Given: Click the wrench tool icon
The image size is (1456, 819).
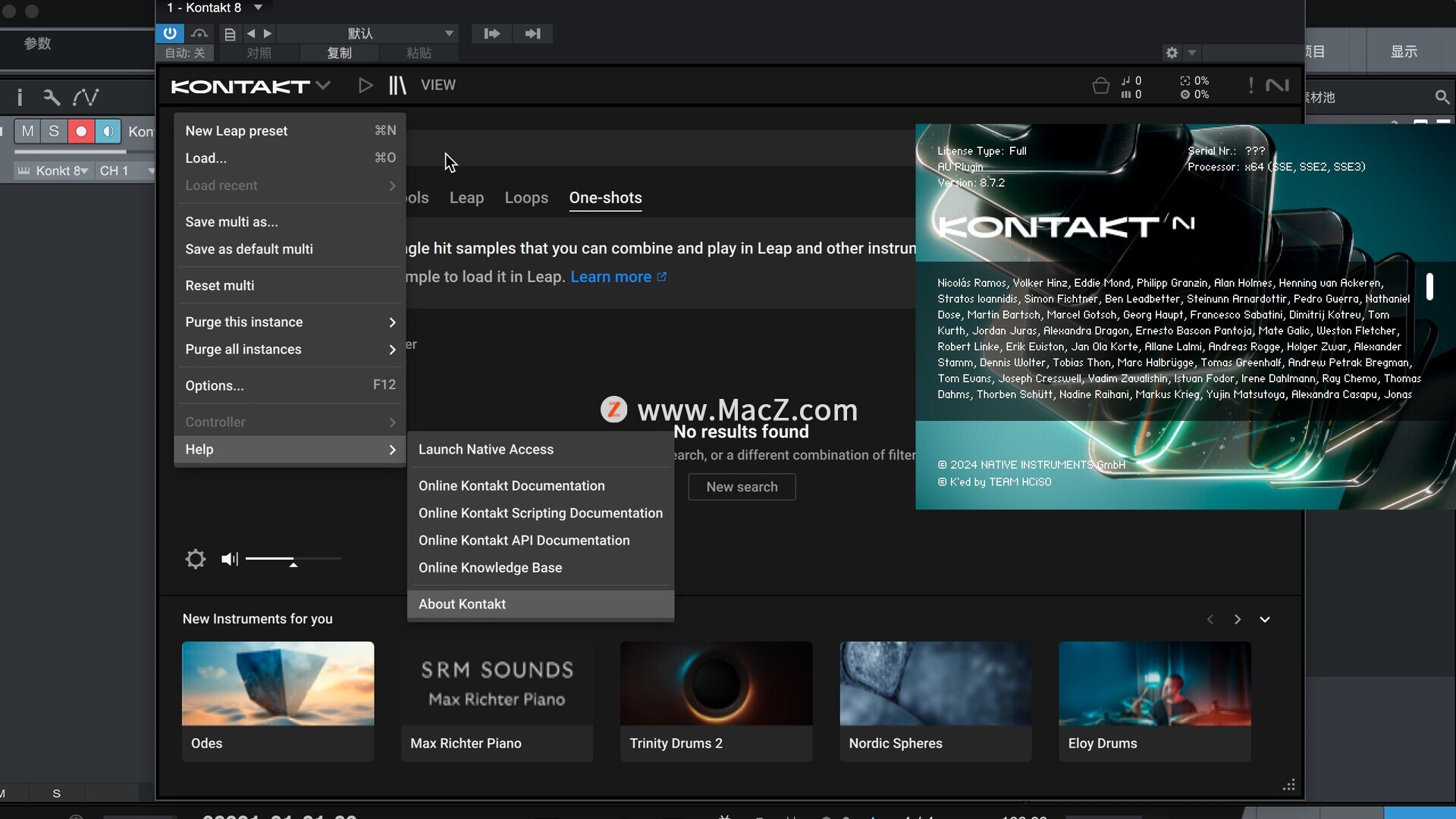Looking at the screenshot, I should tap(52, 97).
